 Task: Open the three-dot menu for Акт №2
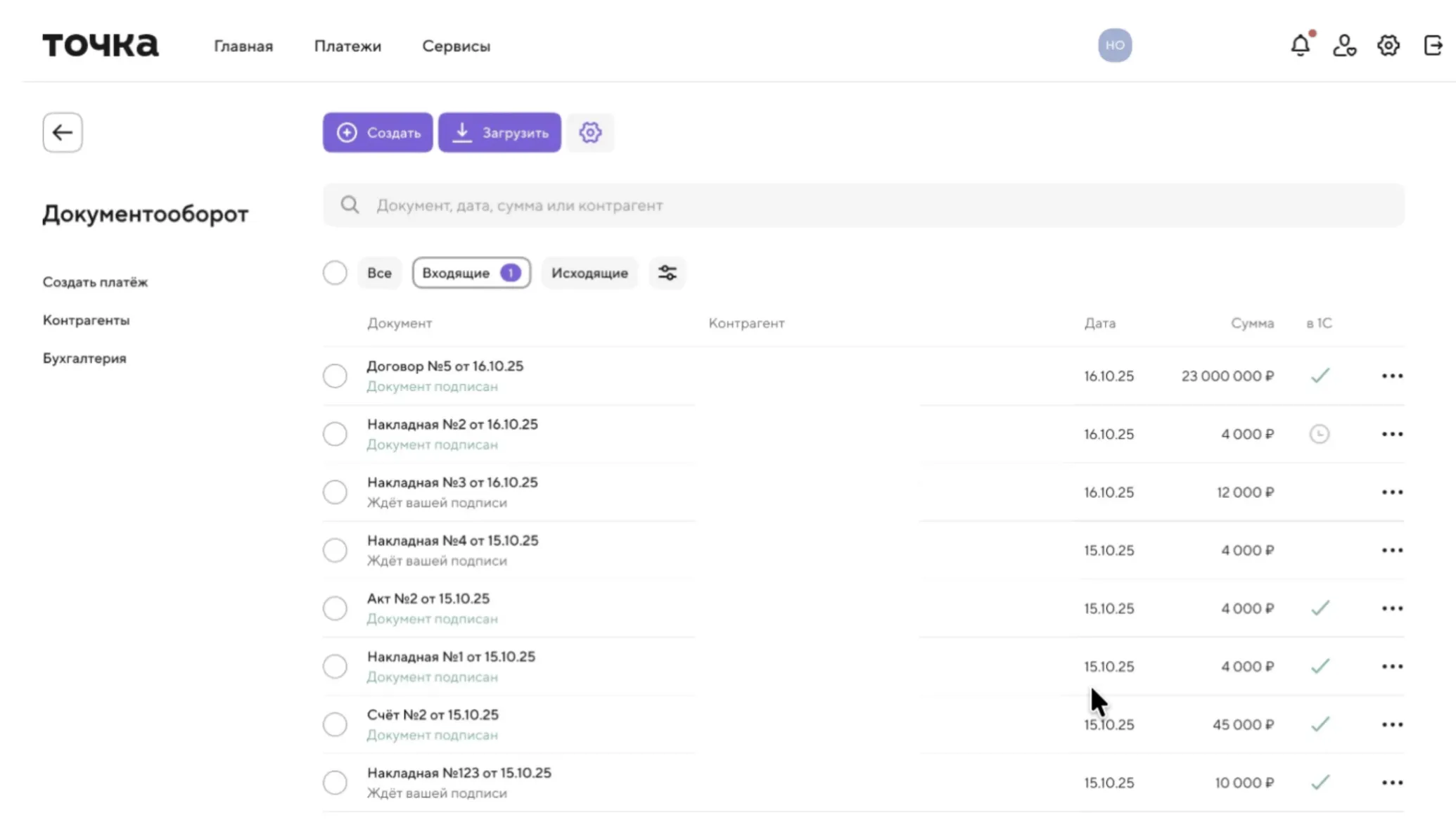tap(1392, 608)
